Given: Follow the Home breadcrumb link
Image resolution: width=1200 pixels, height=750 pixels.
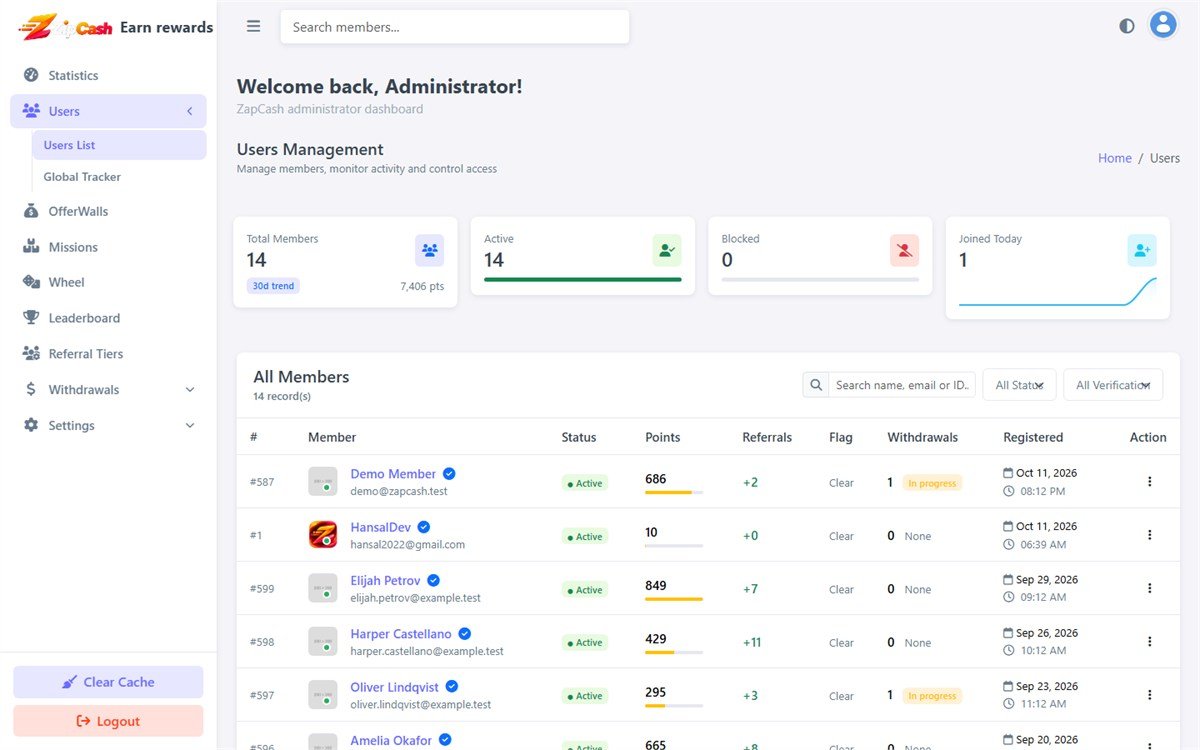Looking at the screenshot, I should coord(1115,158).
